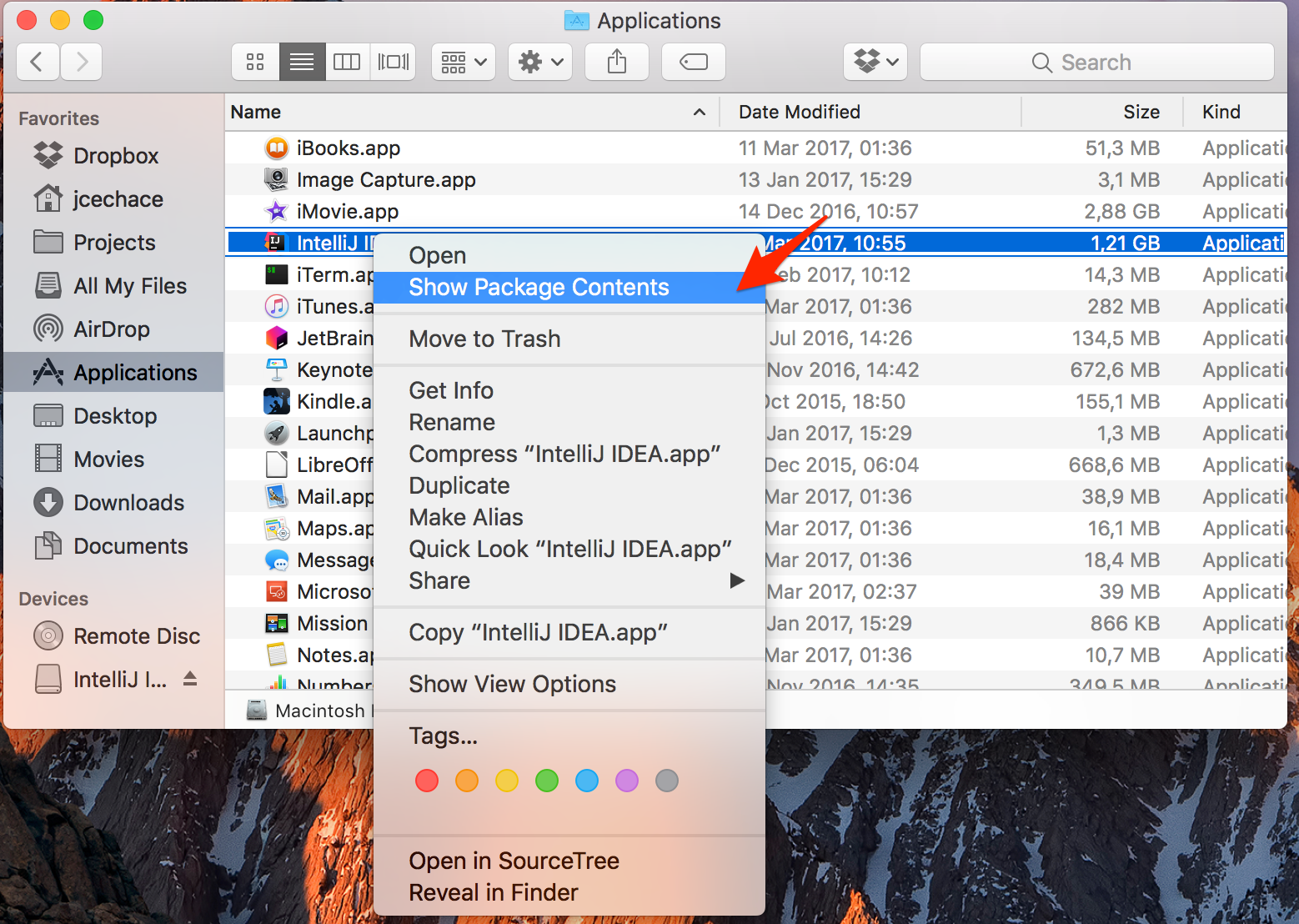Choose Rename in the context menu

(x=569, y=423)
